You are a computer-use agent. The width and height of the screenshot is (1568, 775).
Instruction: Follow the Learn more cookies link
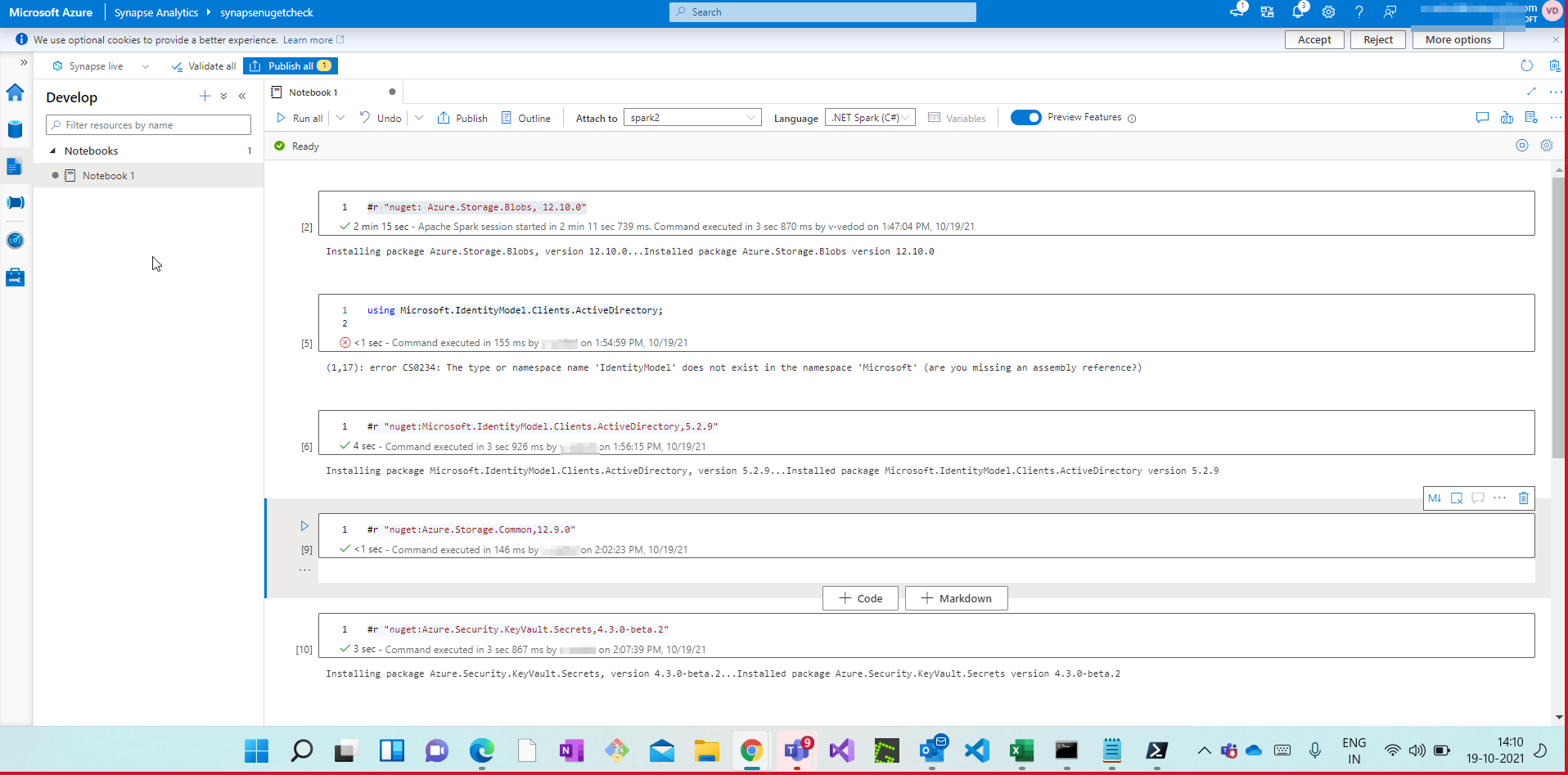pos(313,40)
